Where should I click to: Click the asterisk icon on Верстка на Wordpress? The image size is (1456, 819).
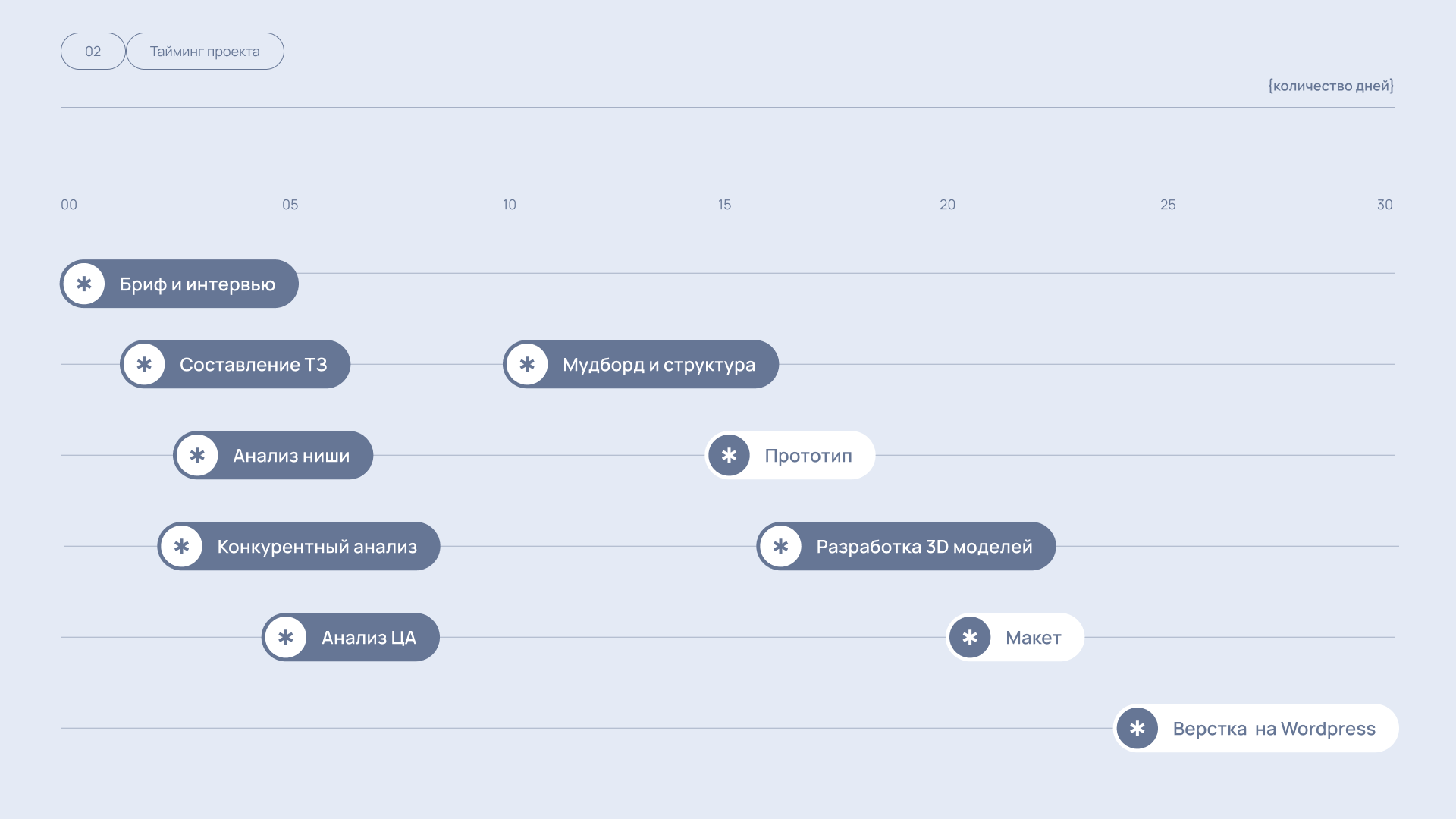[x=1137, y=728]
